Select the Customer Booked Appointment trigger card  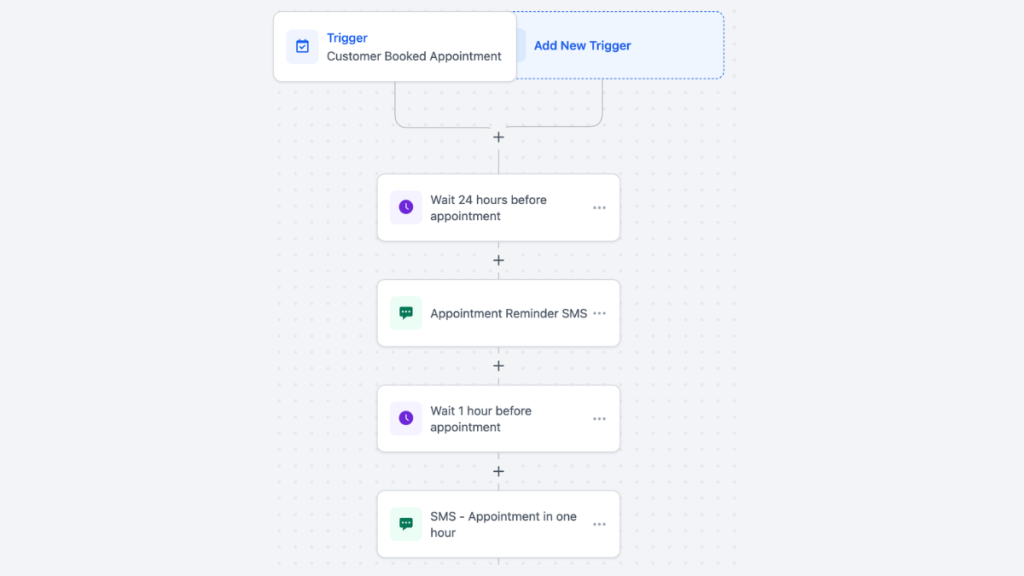click(x=414, y=56)
